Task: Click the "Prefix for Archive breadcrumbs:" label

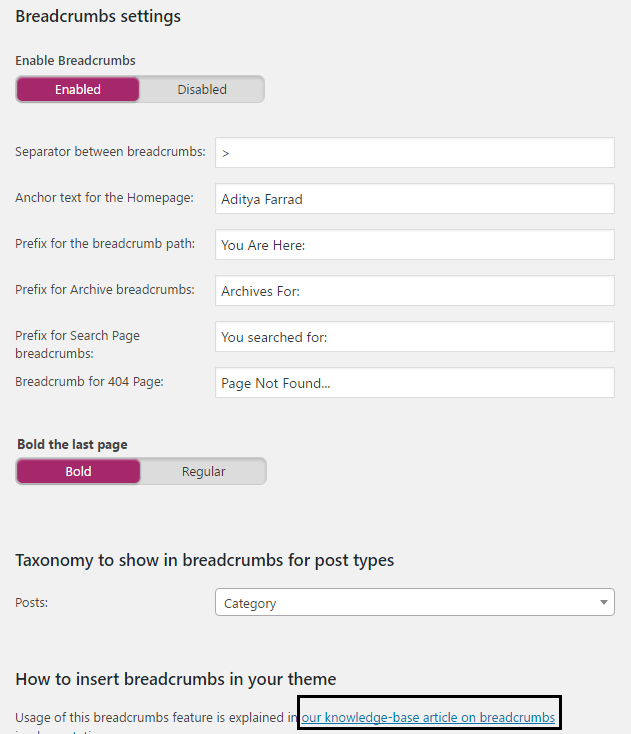Action: coord(104,290)
